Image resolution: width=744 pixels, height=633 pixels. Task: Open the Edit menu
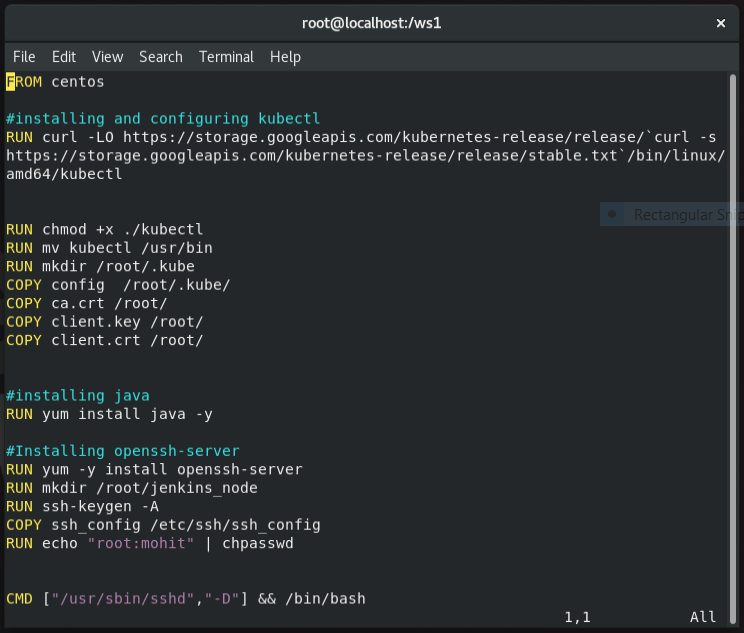pyautogui.click(x=64, y=57)
